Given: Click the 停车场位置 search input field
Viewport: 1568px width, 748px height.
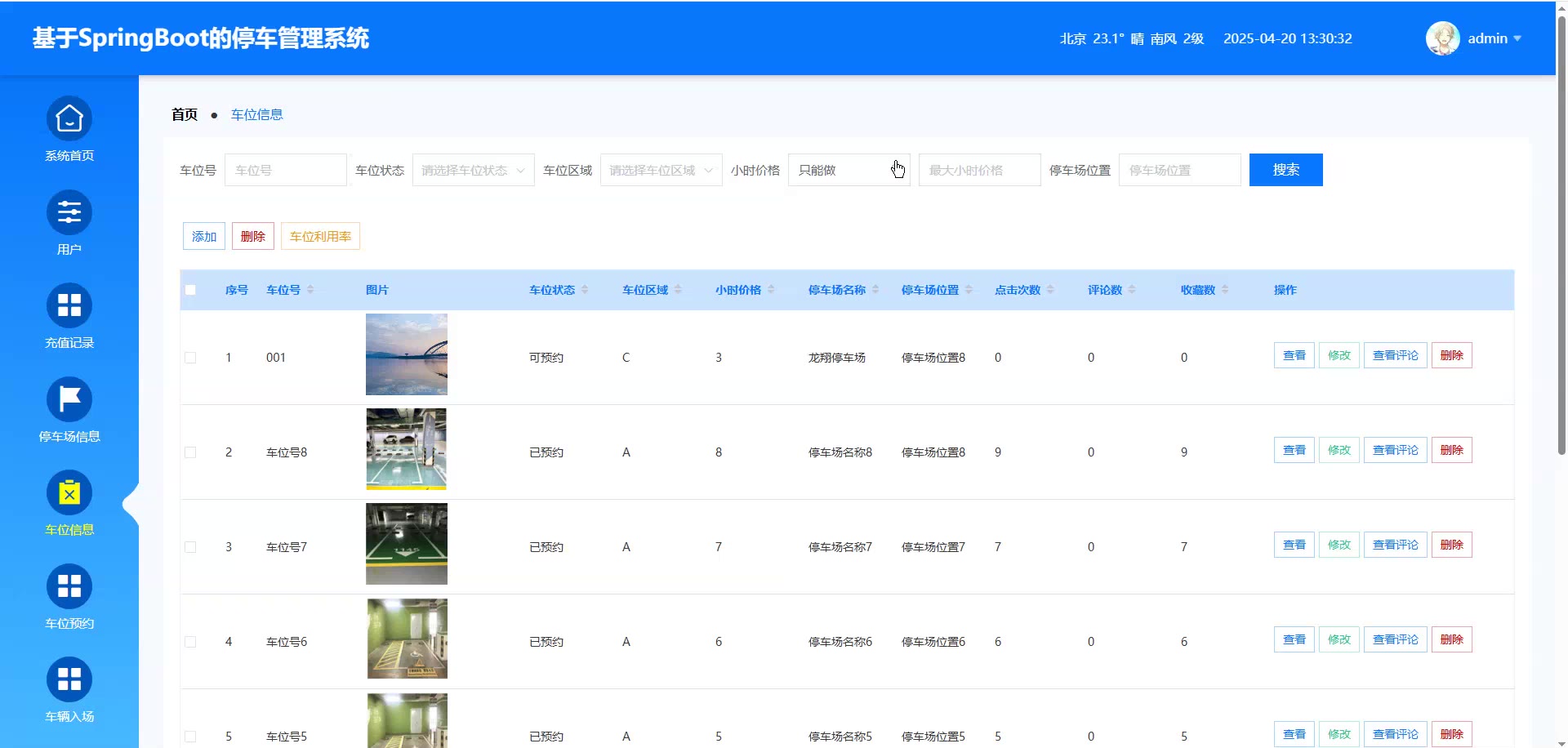Looking at the screenshot, I should 1179,170.
